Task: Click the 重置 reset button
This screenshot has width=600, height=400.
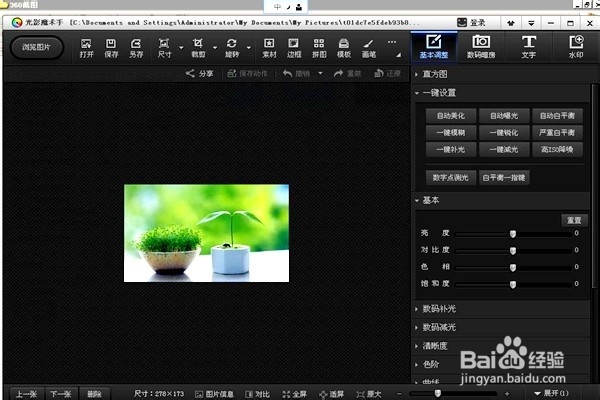Action: (574, 220)
